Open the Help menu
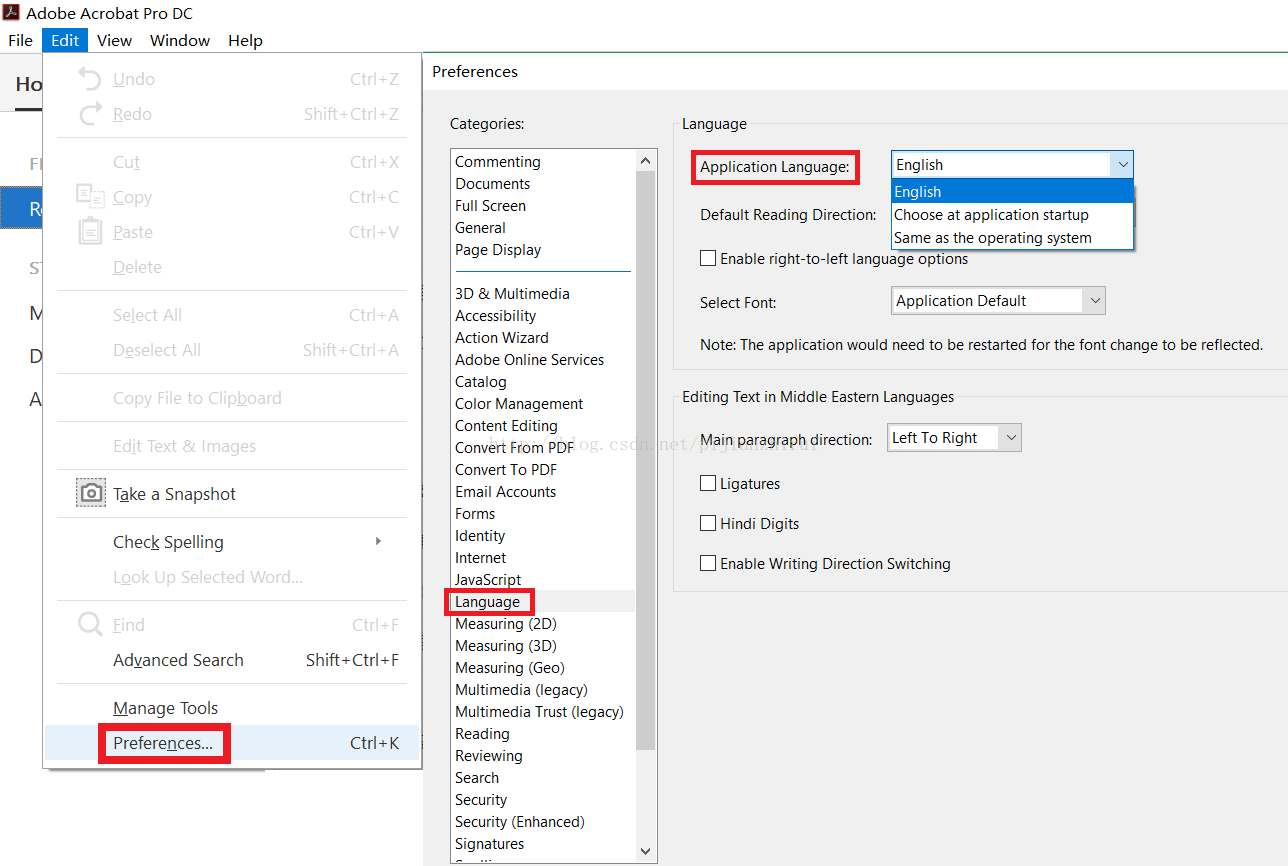1288x866 pixels. (x=245, y=40)
